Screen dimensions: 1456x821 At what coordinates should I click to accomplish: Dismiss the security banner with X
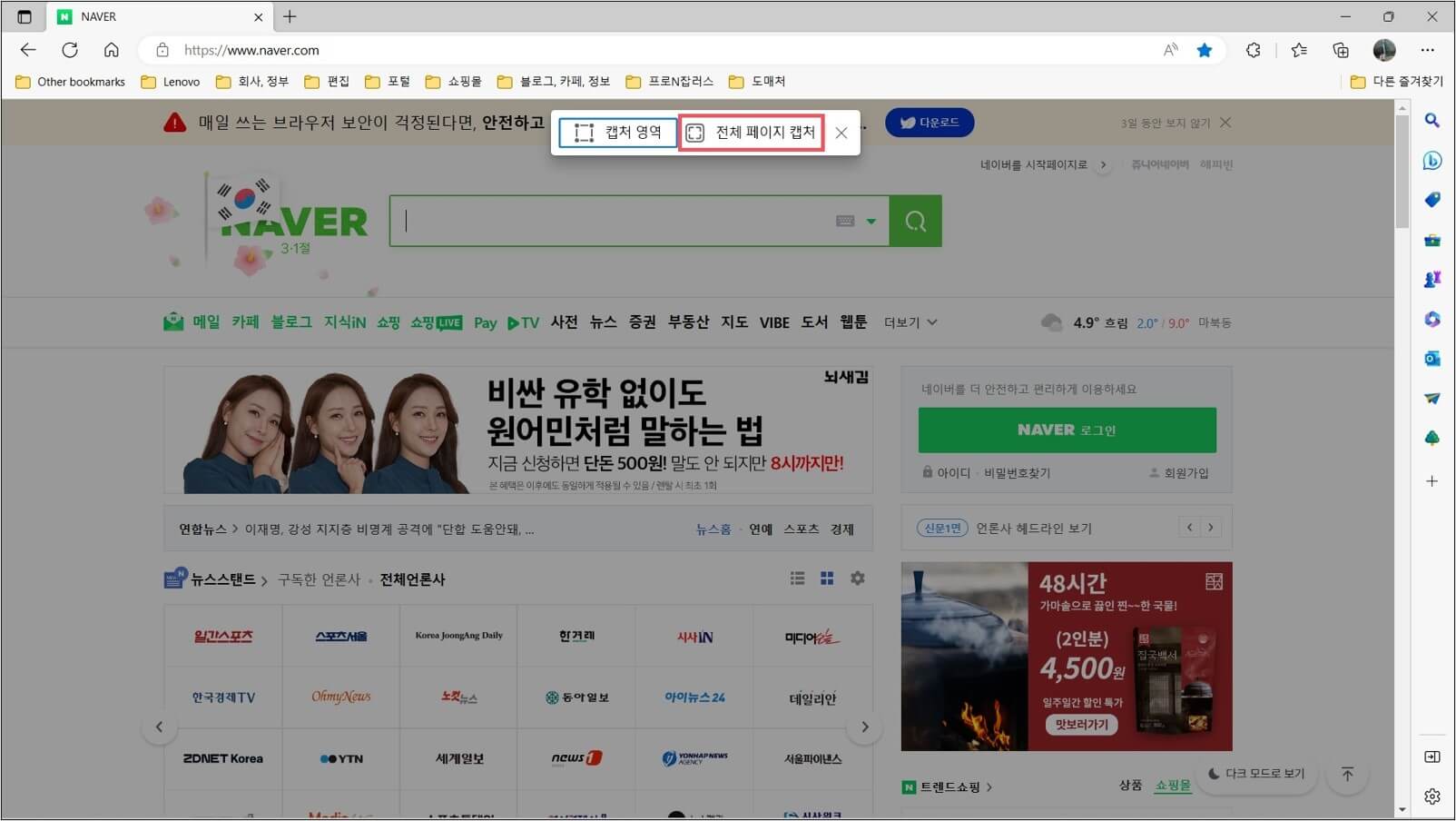[1225, 123]
